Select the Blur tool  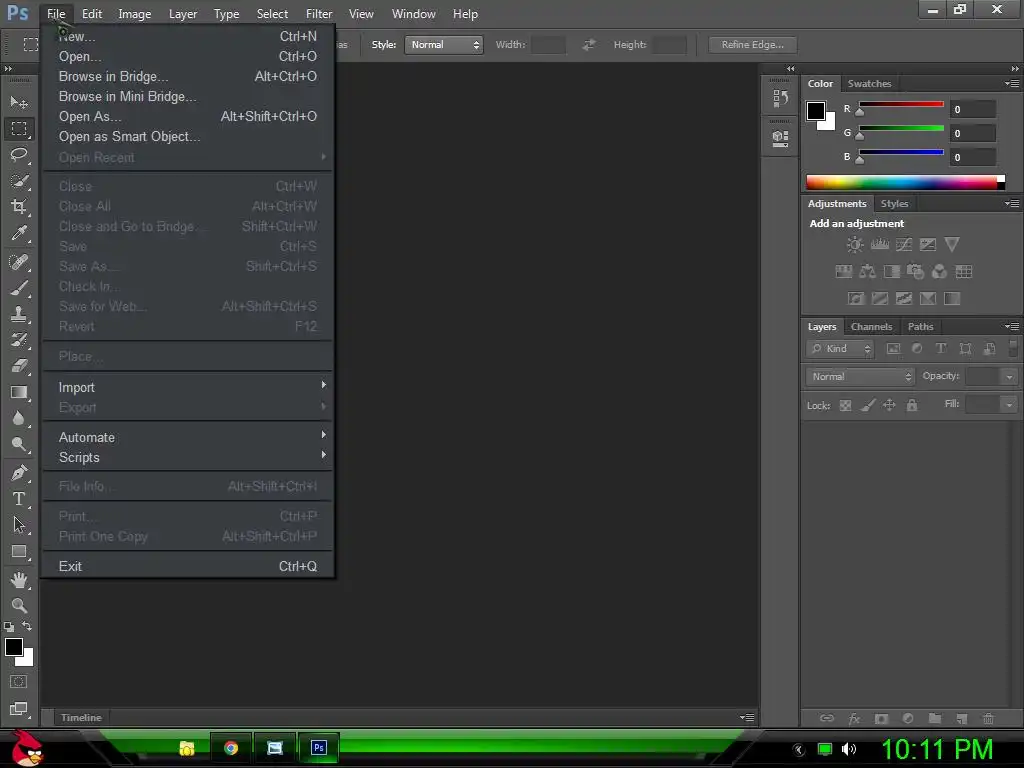[19, 419]
